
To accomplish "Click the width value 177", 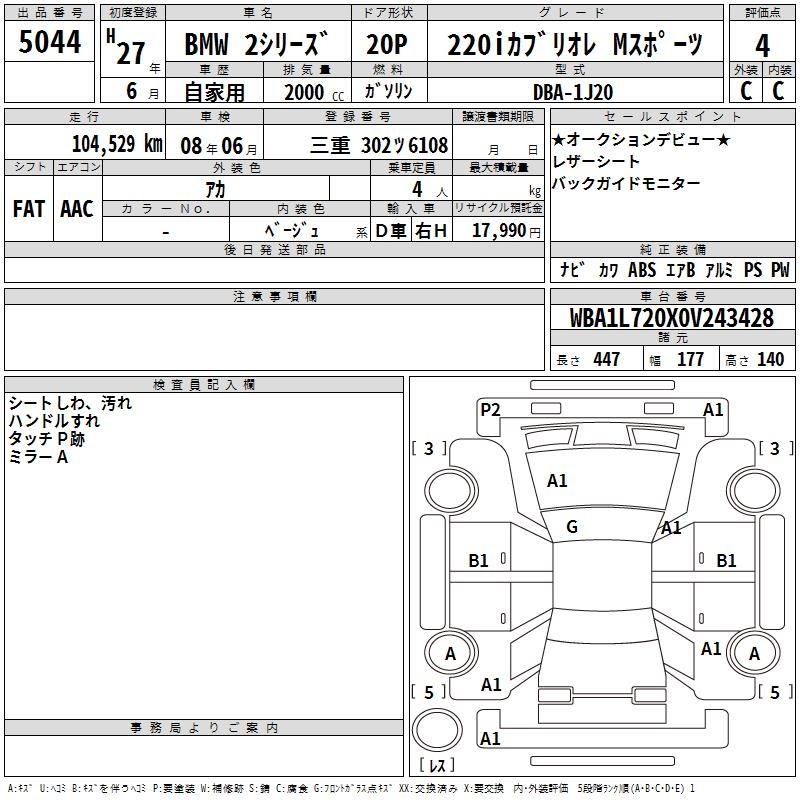I will click(x=690, y=359).
